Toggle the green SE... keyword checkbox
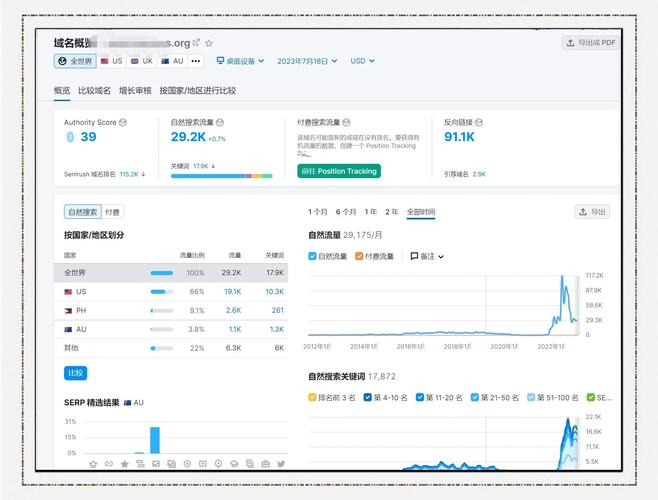The width and height of the screenshot is (658, 500). tap(590, 397)
